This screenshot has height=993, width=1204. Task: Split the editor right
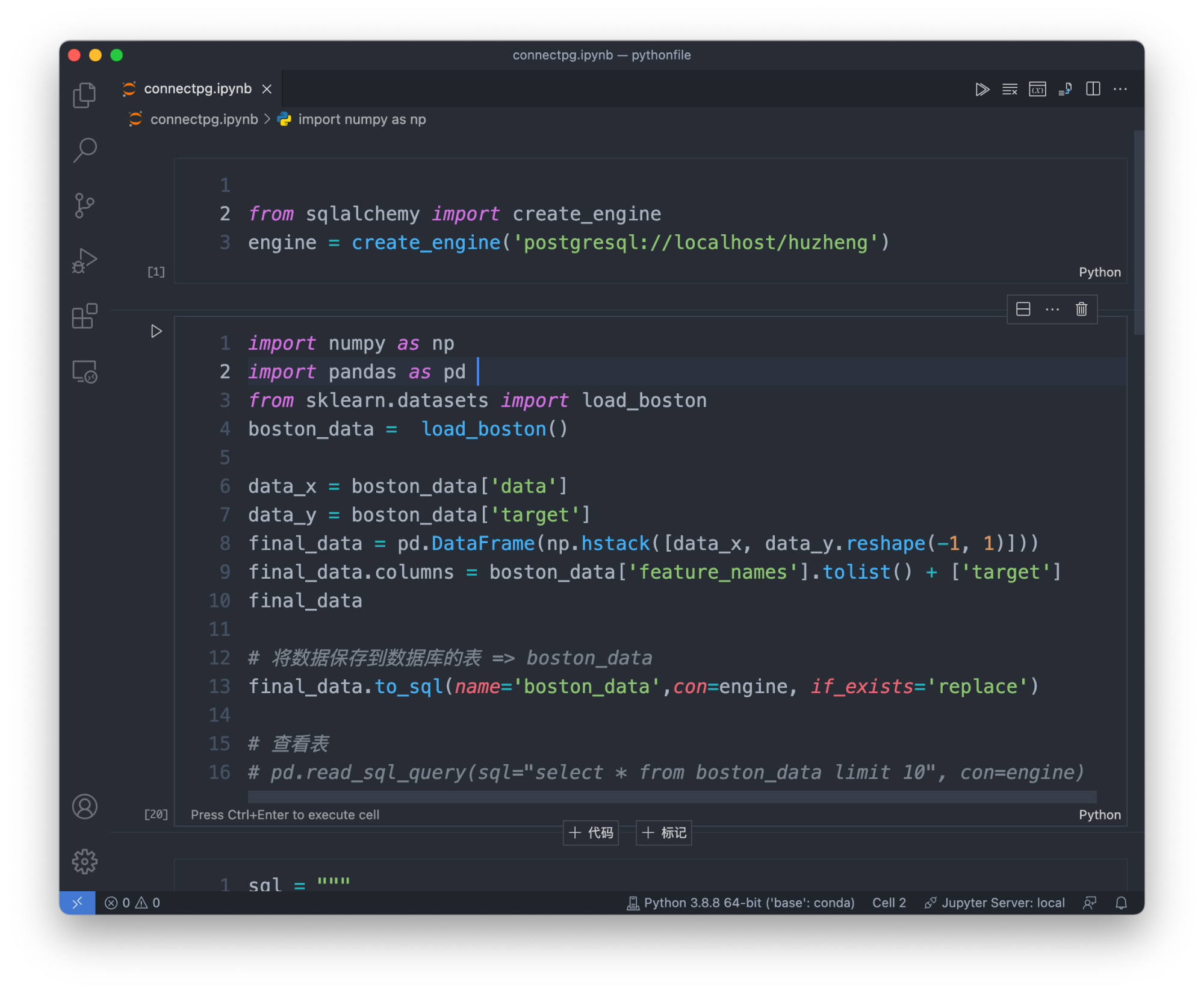1093,89
